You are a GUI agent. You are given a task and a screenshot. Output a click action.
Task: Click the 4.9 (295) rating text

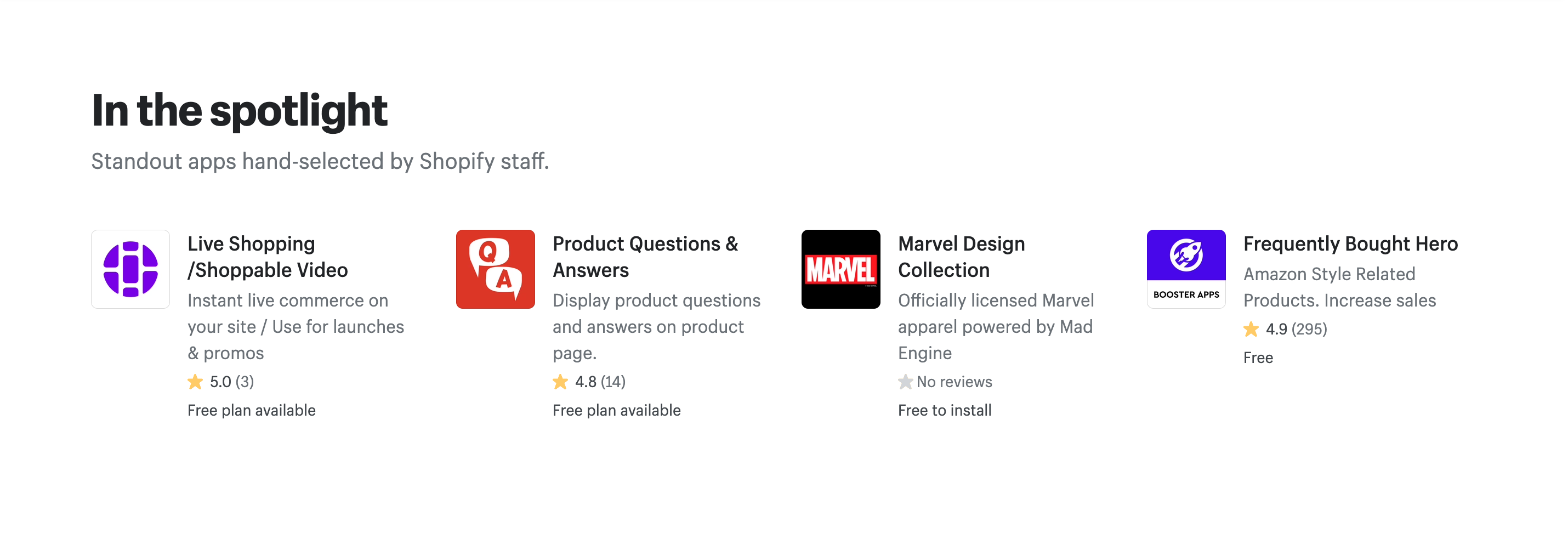(x=1297, y=329)
